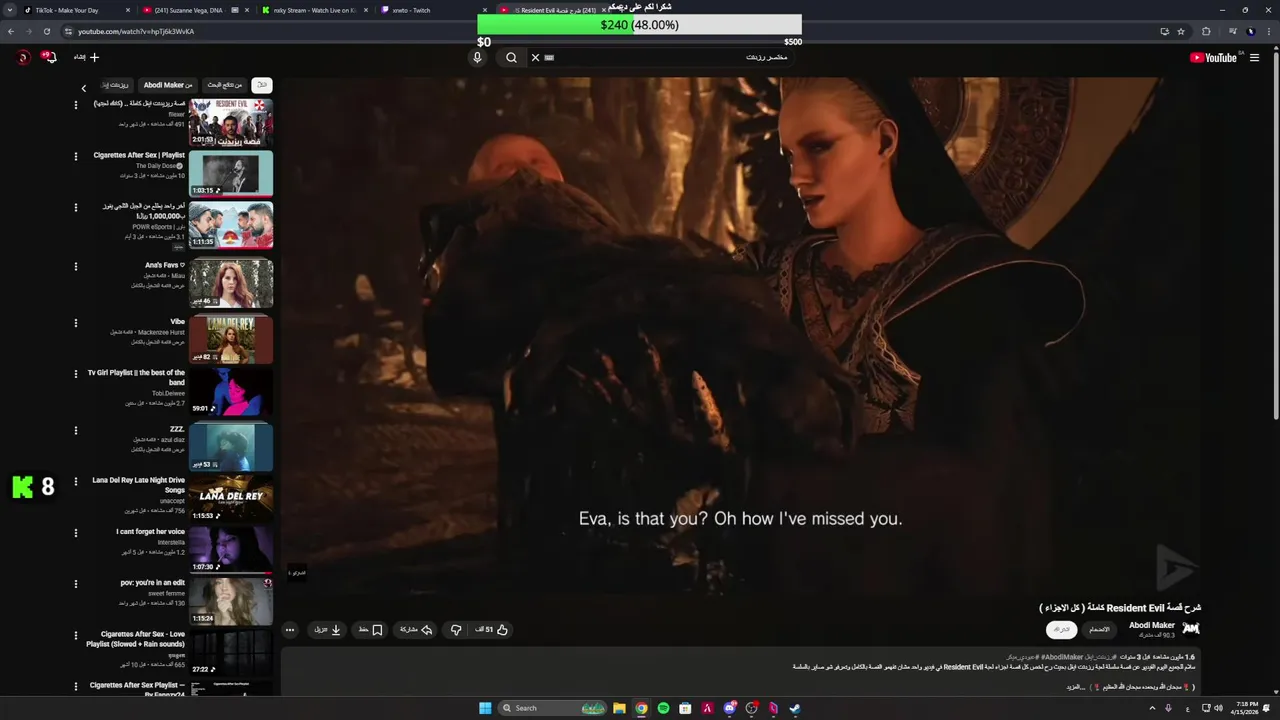This screenshot has height=720, width=1280.
Task: Bookmark this page with the star icon
Action: tap(1181, 31)
